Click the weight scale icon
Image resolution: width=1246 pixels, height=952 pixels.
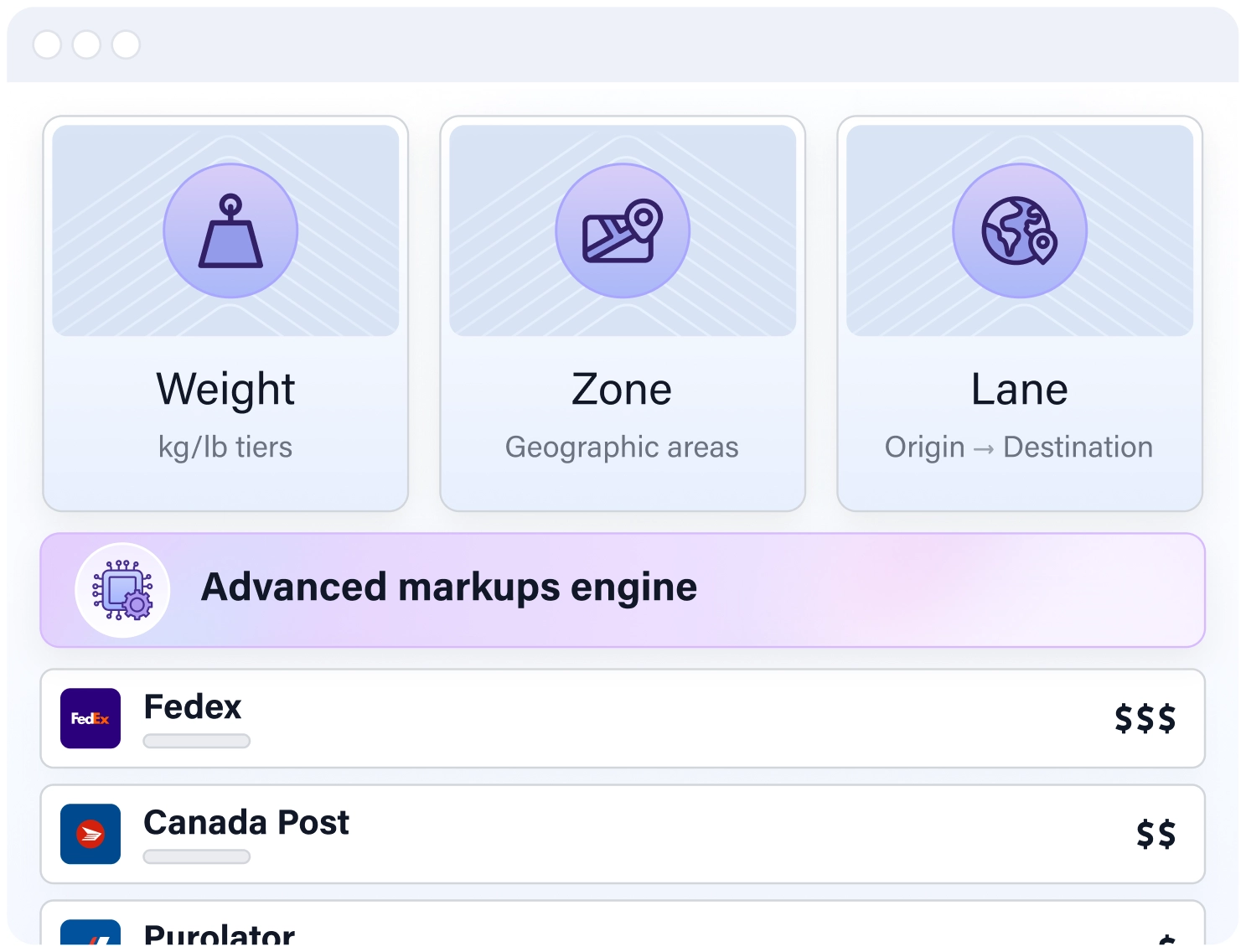point(230,230)
